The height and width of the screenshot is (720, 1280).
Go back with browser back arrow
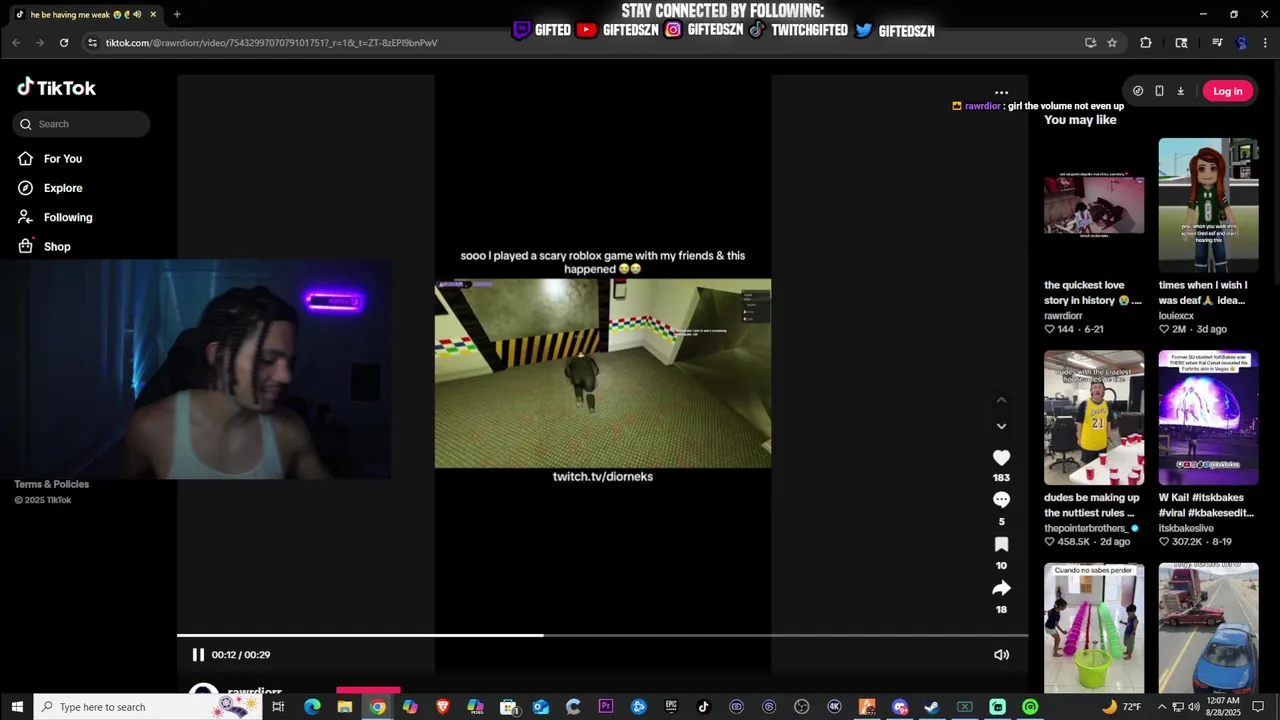pyautogui.click(x=16, y=43)
